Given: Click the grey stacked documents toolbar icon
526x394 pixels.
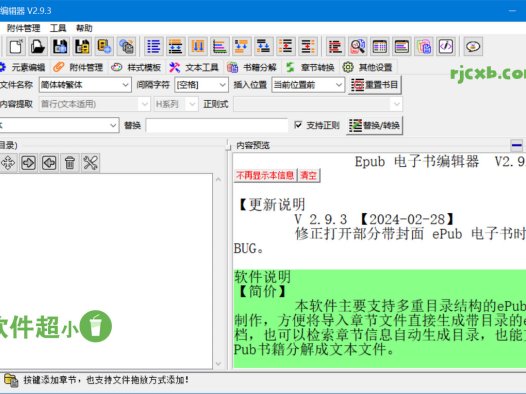Looking at the screenshot, I should pos(126,46).
